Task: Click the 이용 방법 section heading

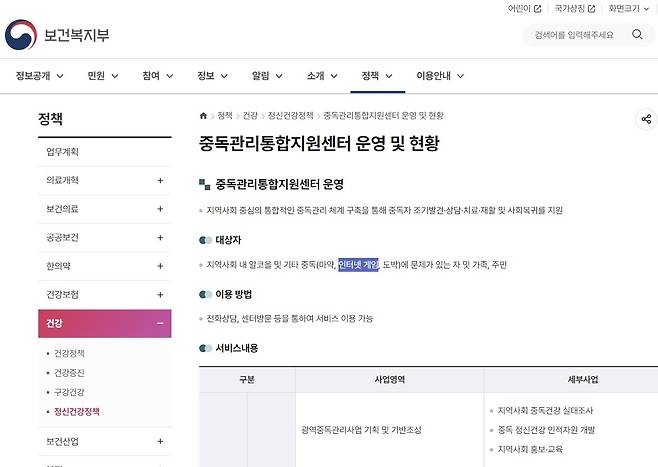Action: click(x=234, y=295)
